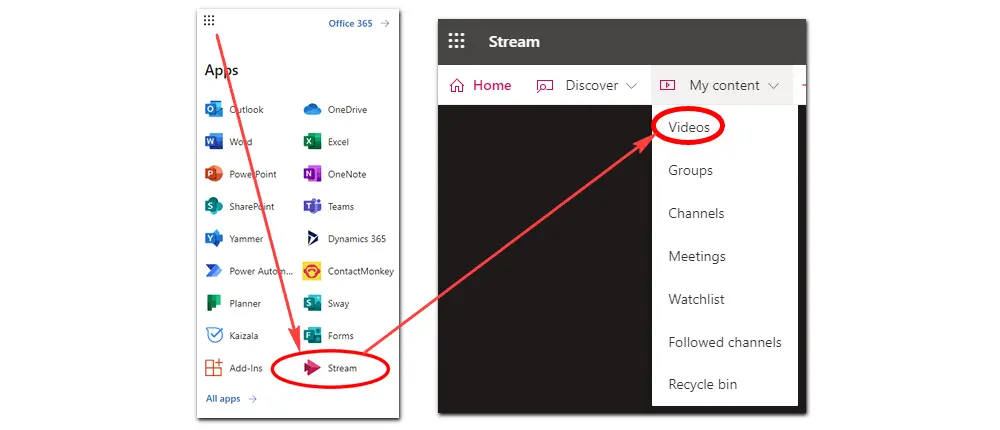
Task: Click the My content video icon
Action: [667, 85]
